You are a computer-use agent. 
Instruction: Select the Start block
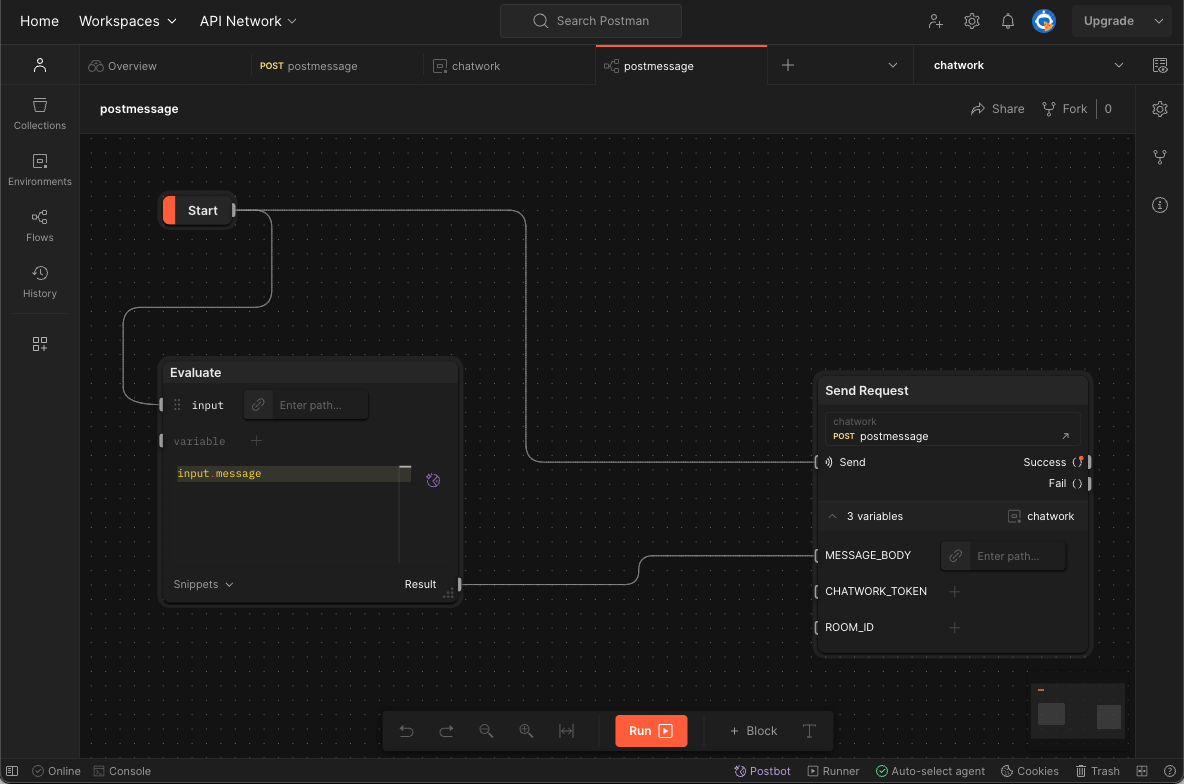[x=197, y=211]
